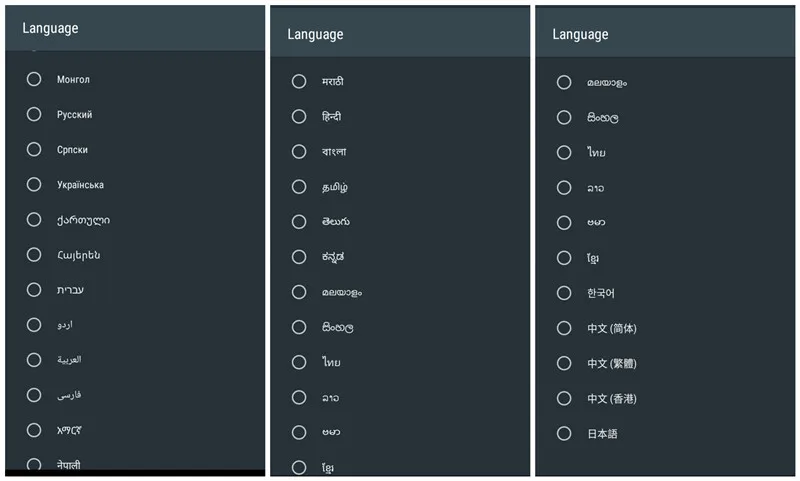Choose the العربية (Arabic) radio button
The width and height of the screenshot is (800, 481).
(x=34, y=360)
